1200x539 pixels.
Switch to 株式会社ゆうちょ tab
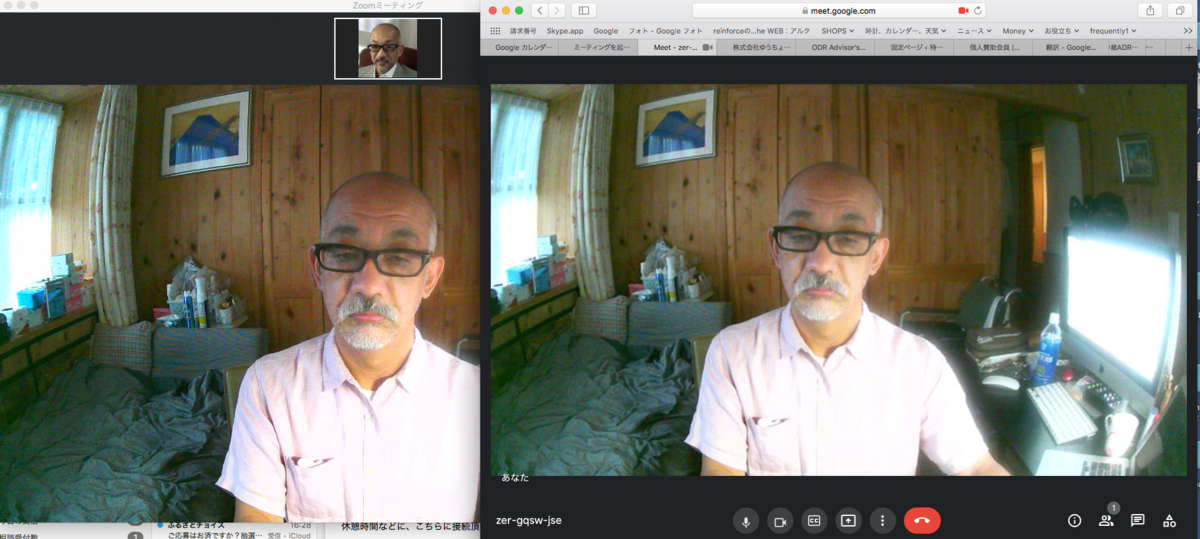point(756,47)
